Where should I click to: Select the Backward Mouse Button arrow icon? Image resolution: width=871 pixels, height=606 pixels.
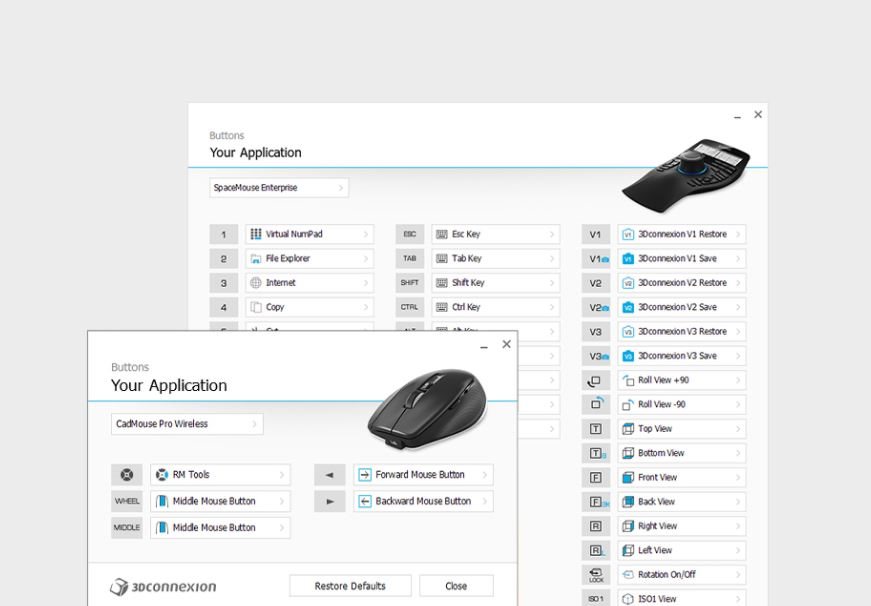click(x=364, y=502)
